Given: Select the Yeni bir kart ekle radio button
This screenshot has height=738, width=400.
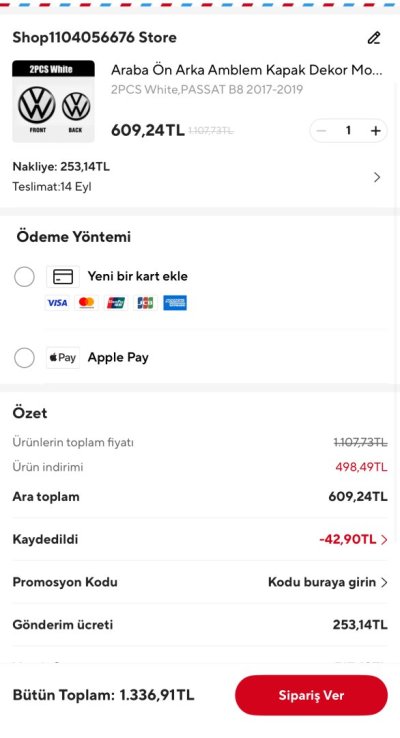Looking at the screenshot, I should click(24, 277).
